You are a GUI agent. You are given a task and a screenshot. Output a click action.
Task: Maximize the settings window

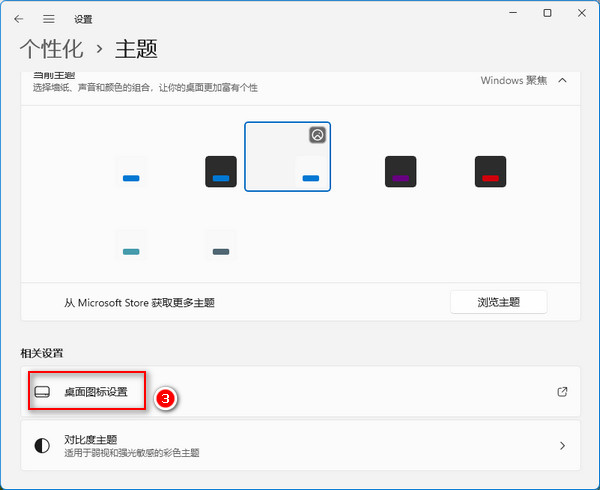[547, 13]
